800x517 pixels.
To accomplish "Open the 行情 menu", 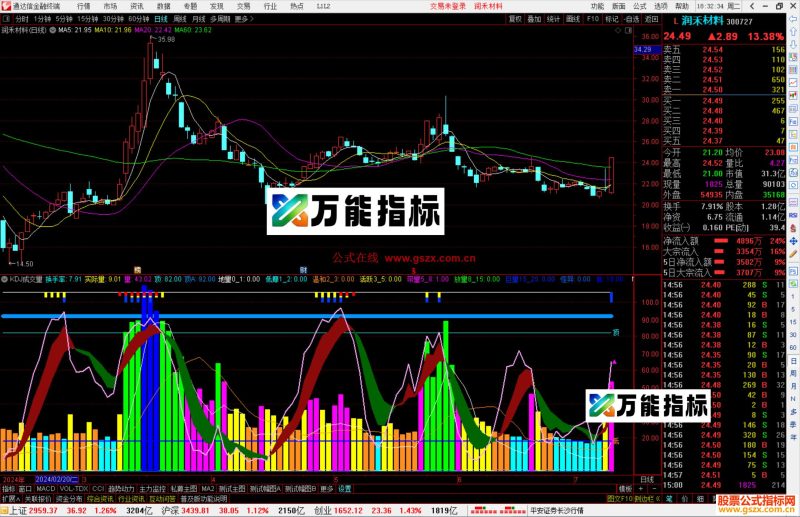I will [84, 6].
